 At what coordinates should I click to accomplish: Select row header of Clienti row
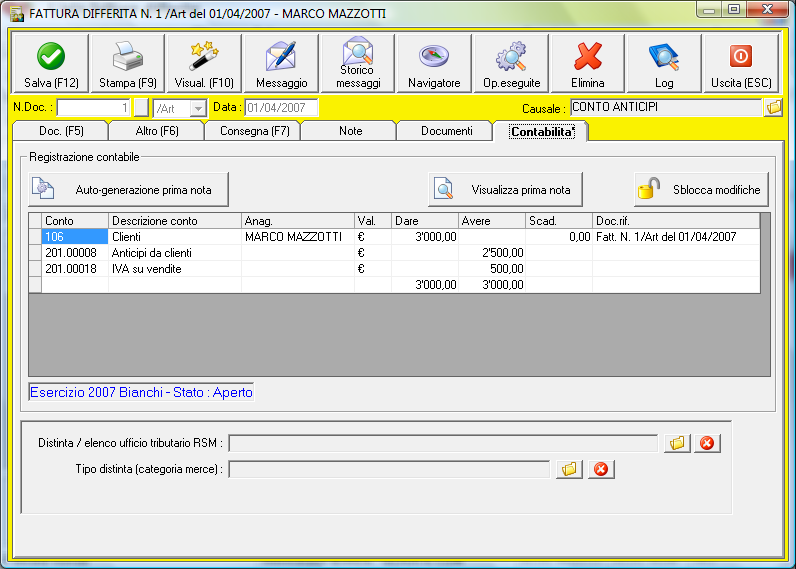click(x=35, y=237)
